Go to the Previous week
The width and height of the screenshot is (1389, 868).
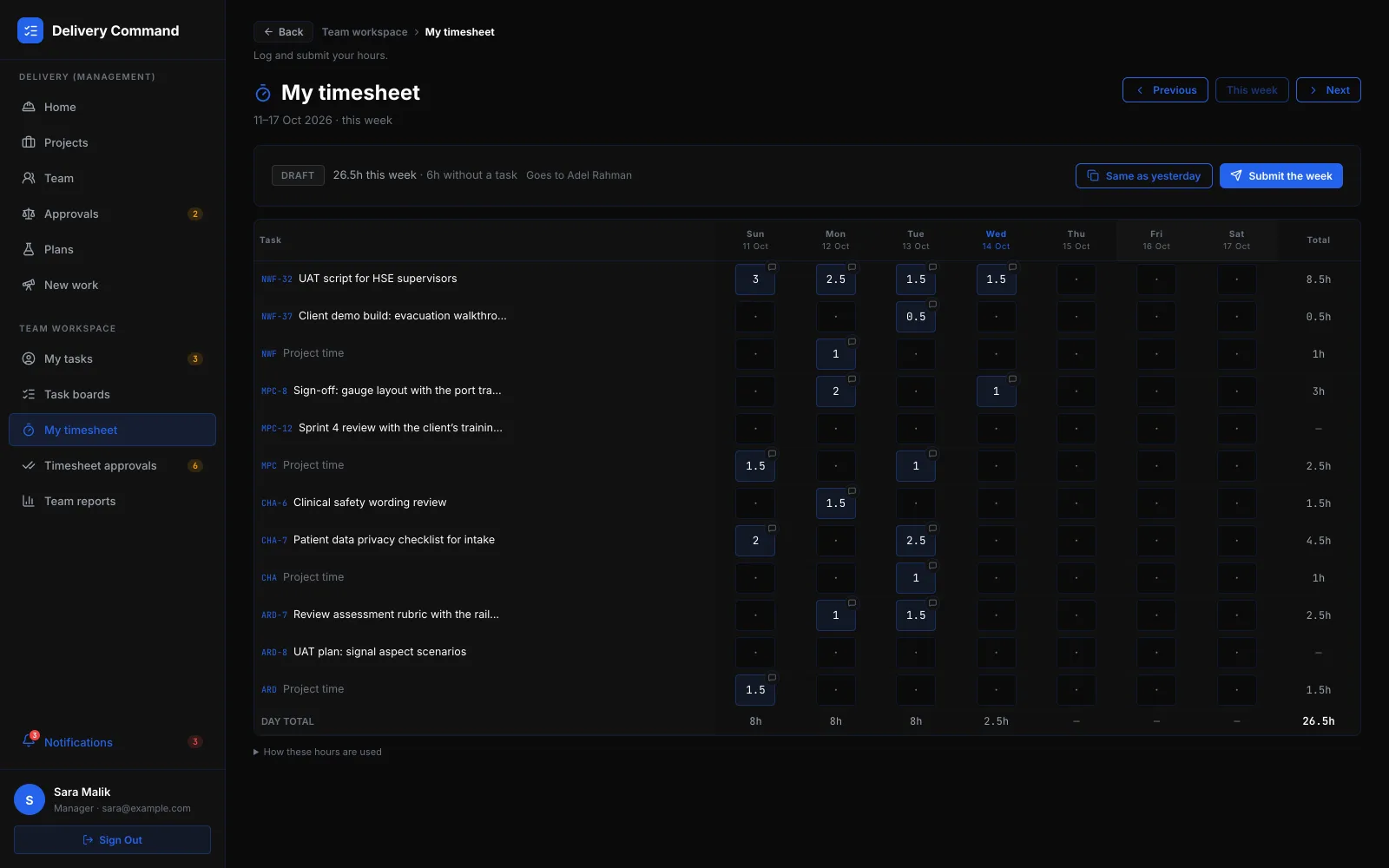(1165, 90)
